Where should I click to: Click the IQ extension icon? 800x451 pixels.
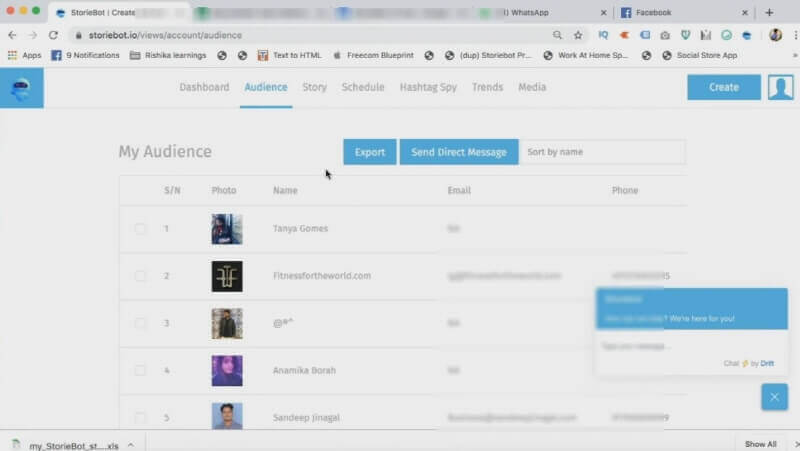click(x=603, y=35)
